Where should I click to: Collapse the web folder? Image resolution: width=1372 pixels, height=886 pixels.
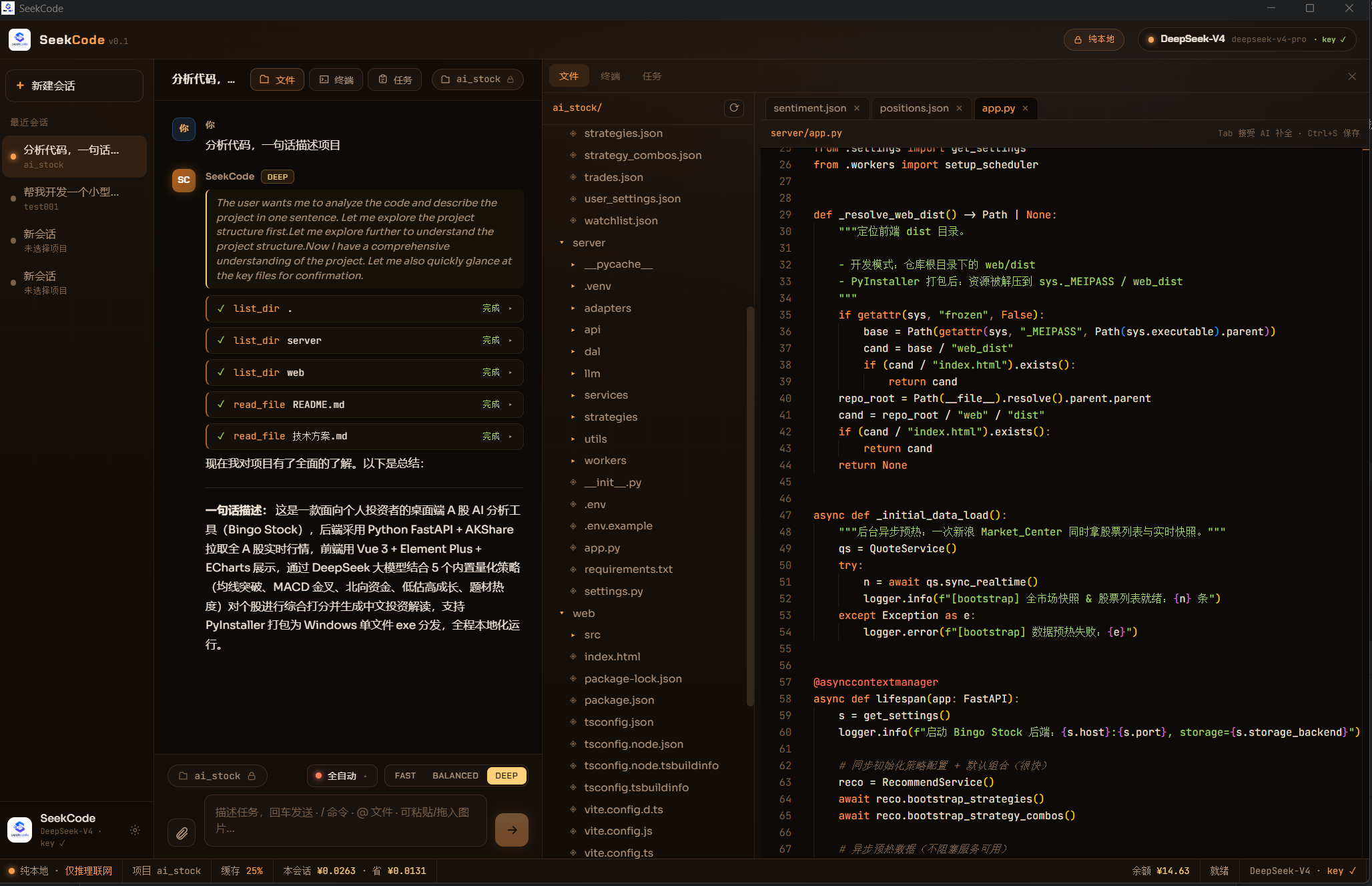click(x=562, y=614)
